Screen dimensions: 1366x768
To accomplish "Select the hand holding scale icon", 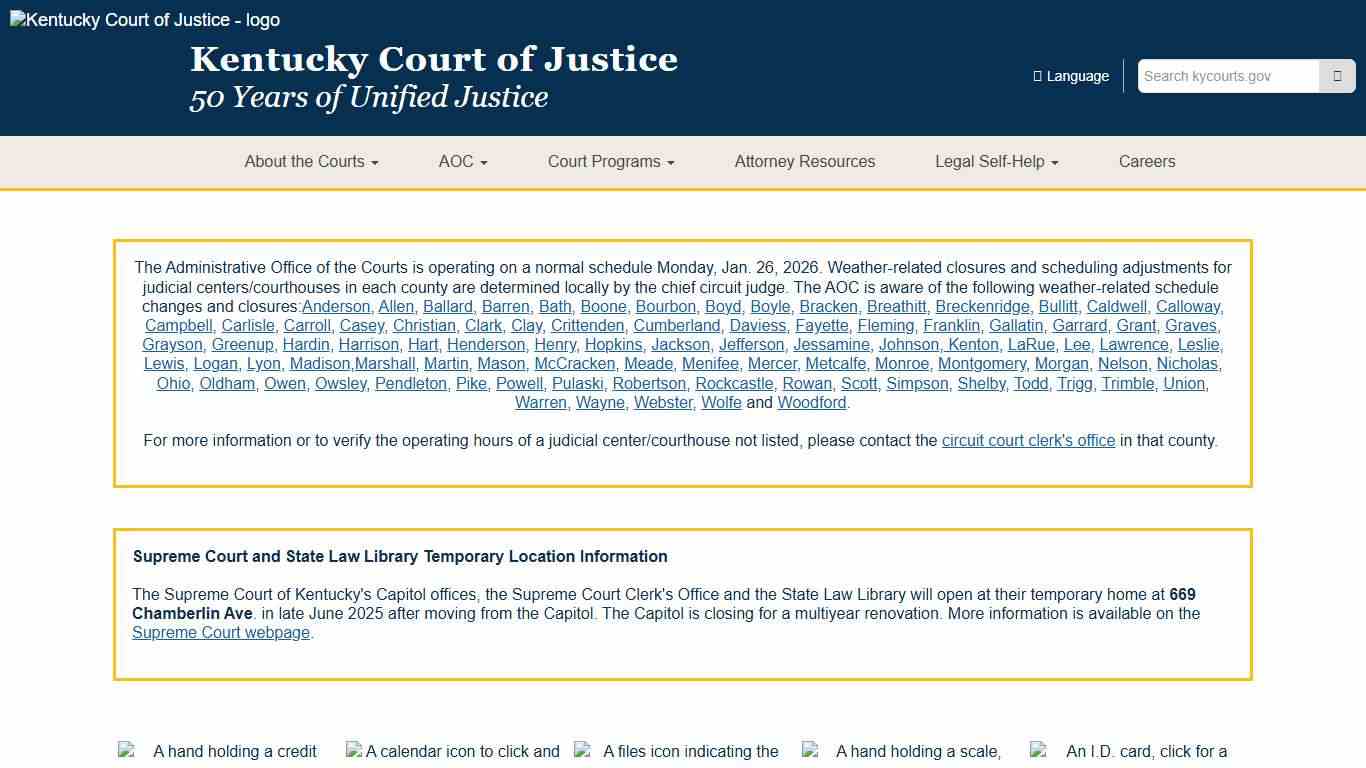I will pos(809,750).
